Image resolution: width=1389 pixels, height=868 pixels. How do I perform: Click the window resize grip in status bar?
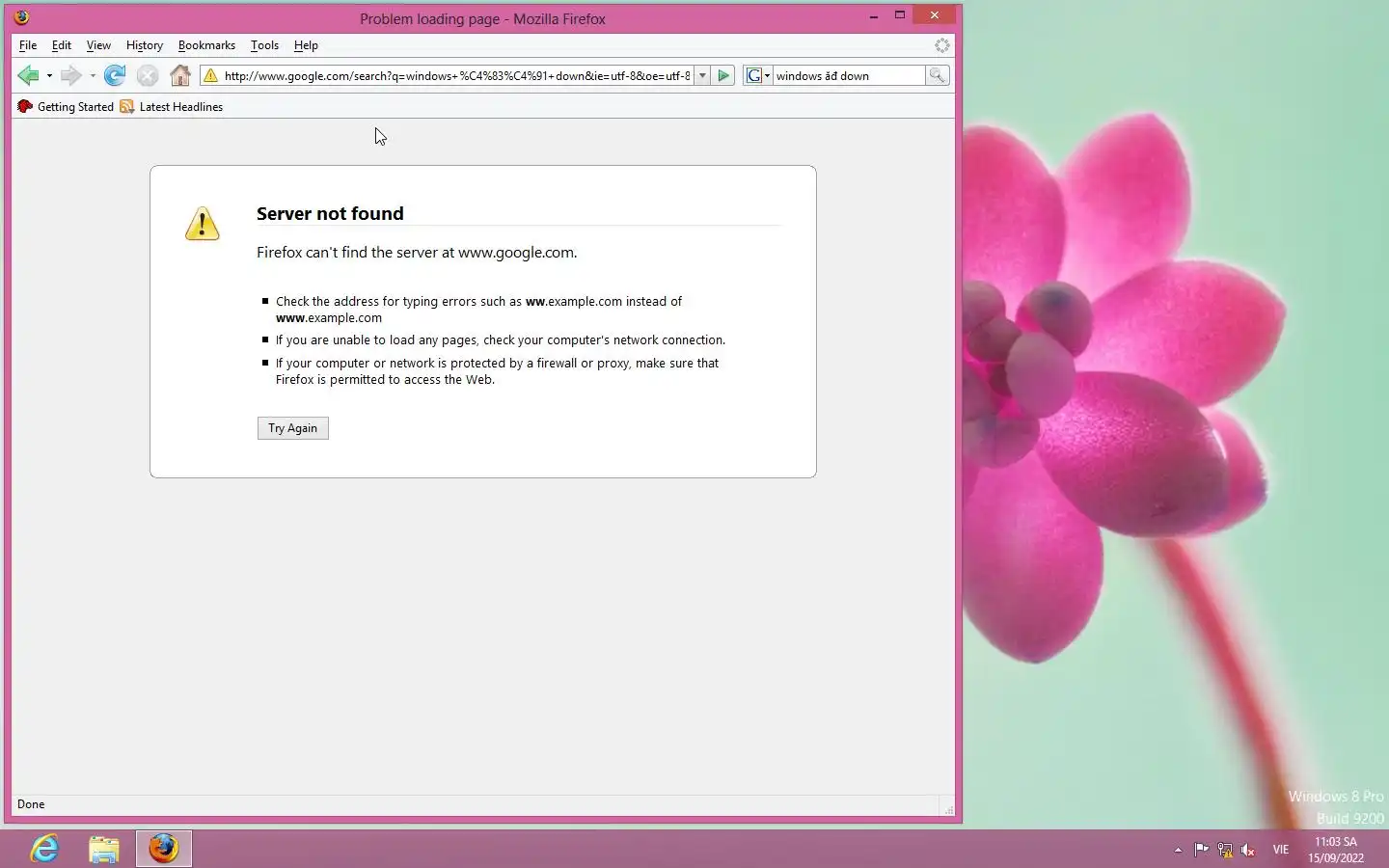948,809
